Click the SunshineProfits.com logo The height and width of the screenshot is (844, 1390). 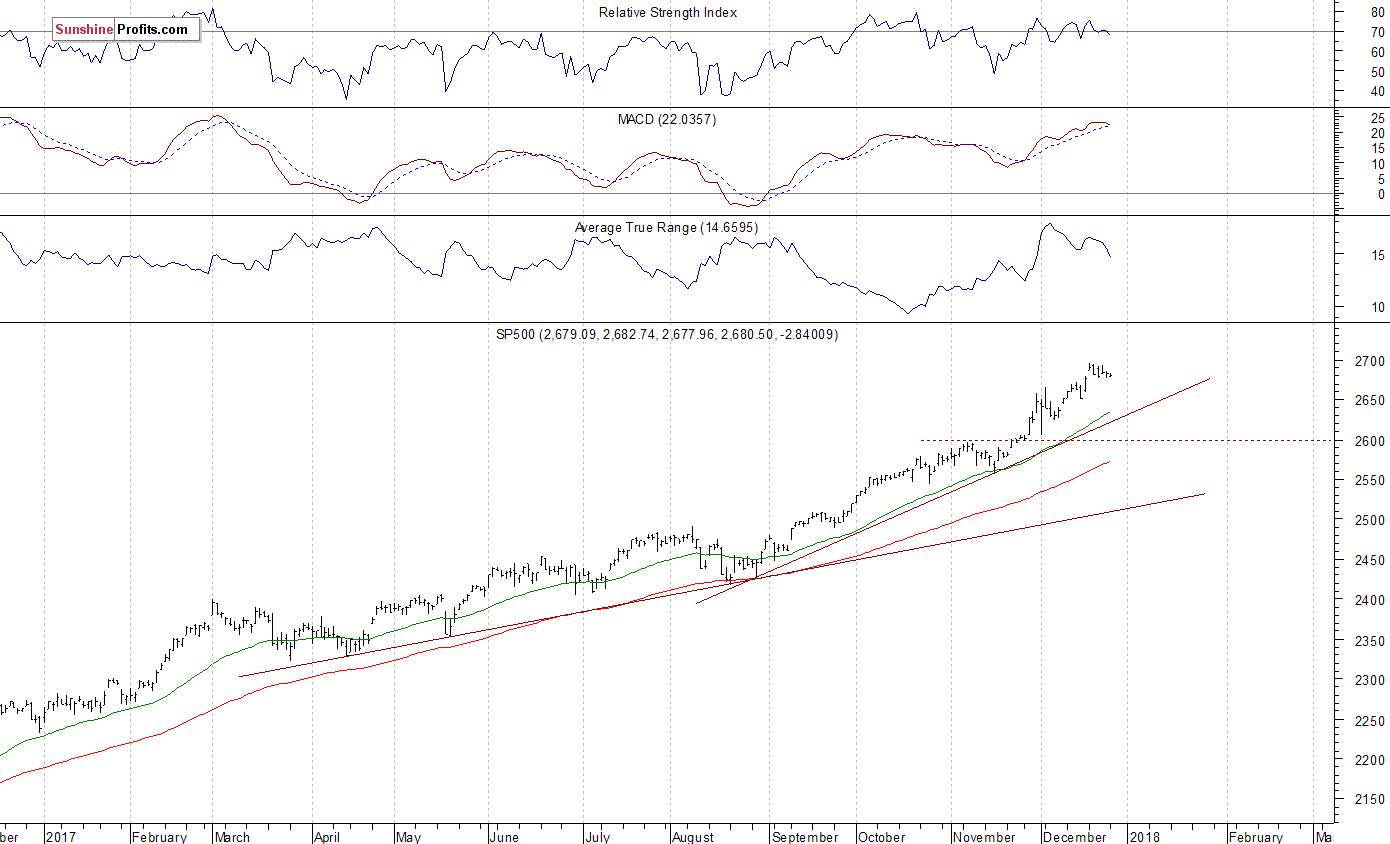(x=126, y=29)
